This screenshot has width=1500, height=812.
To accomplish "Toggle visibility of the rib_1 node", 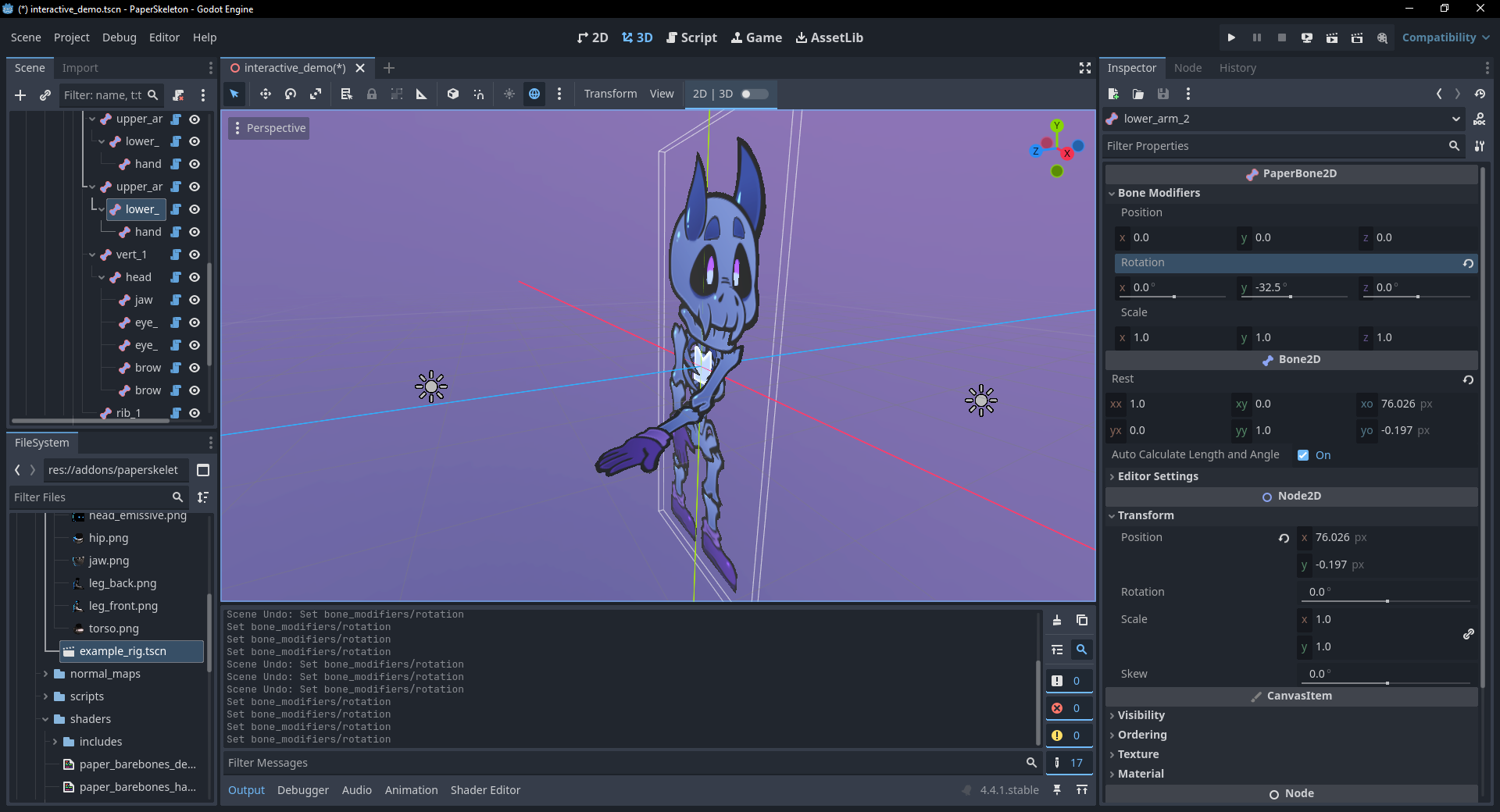I will tap(195, 413).
